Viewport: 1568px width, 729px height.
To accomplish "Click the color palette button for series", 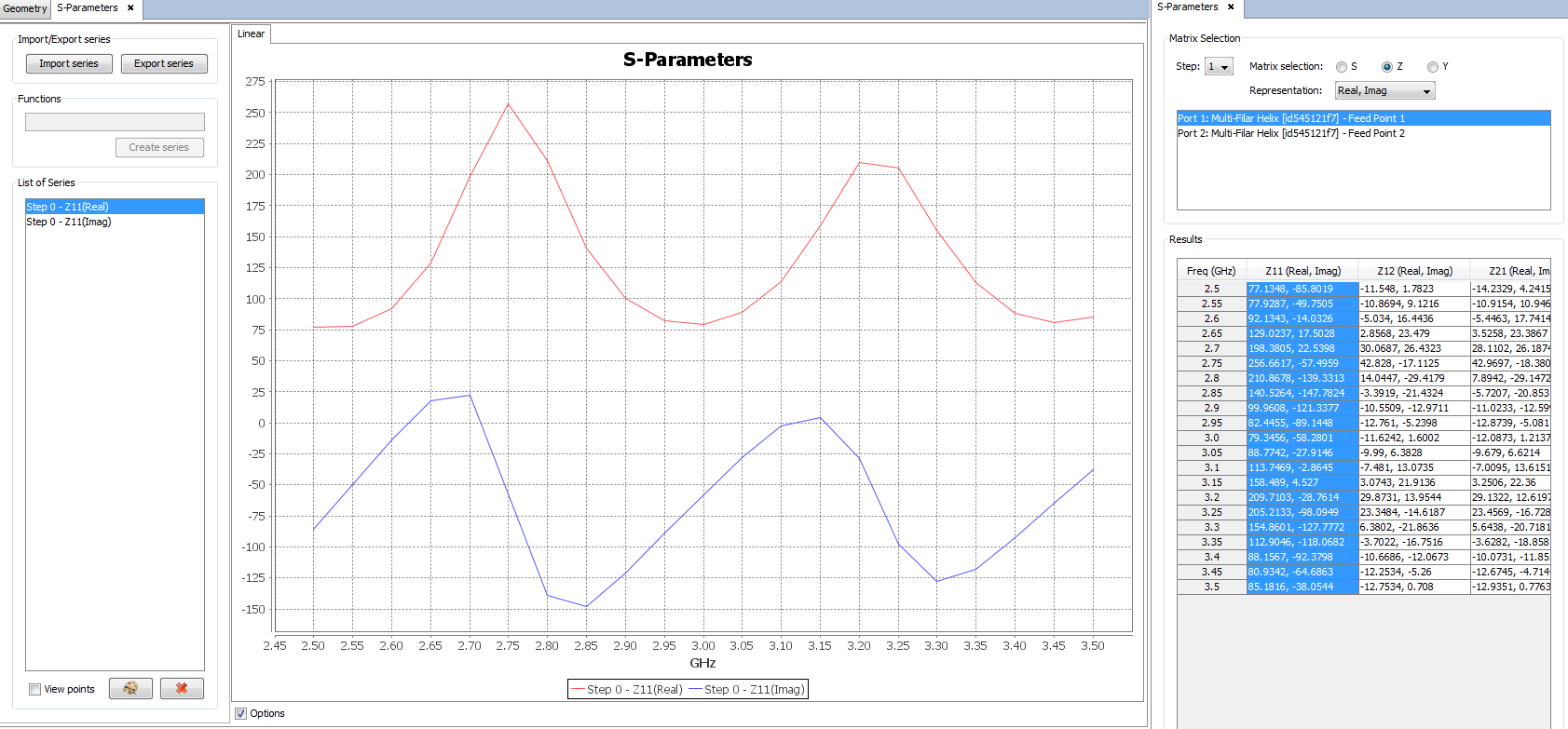I will coord(130,688).
